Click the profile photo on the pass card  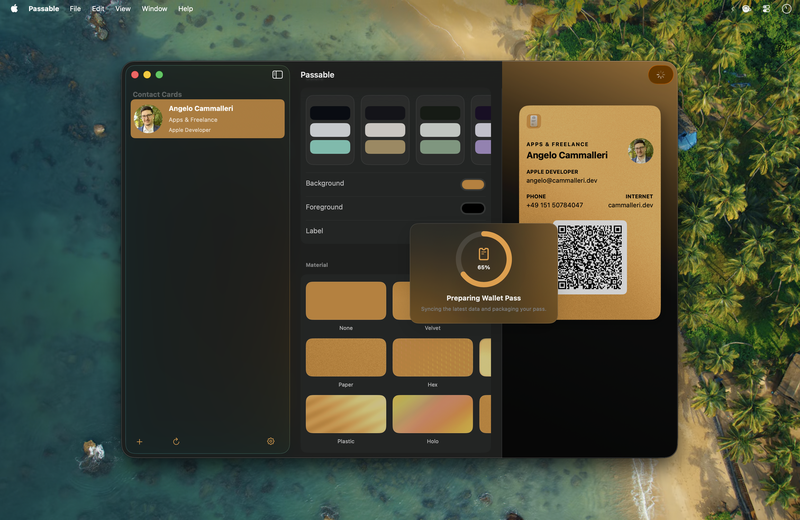pyautogui.click(x=641, y=151)
